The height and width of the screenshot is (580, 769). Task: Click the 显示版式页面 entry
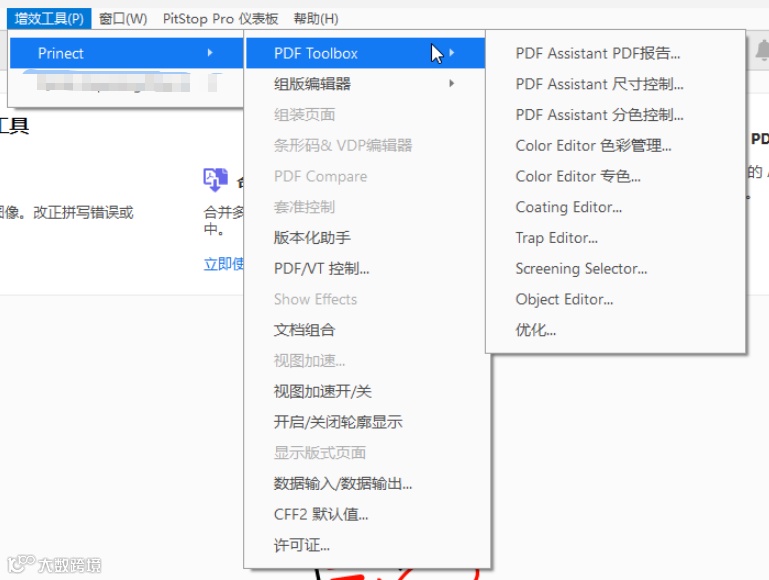coord(365,453)
